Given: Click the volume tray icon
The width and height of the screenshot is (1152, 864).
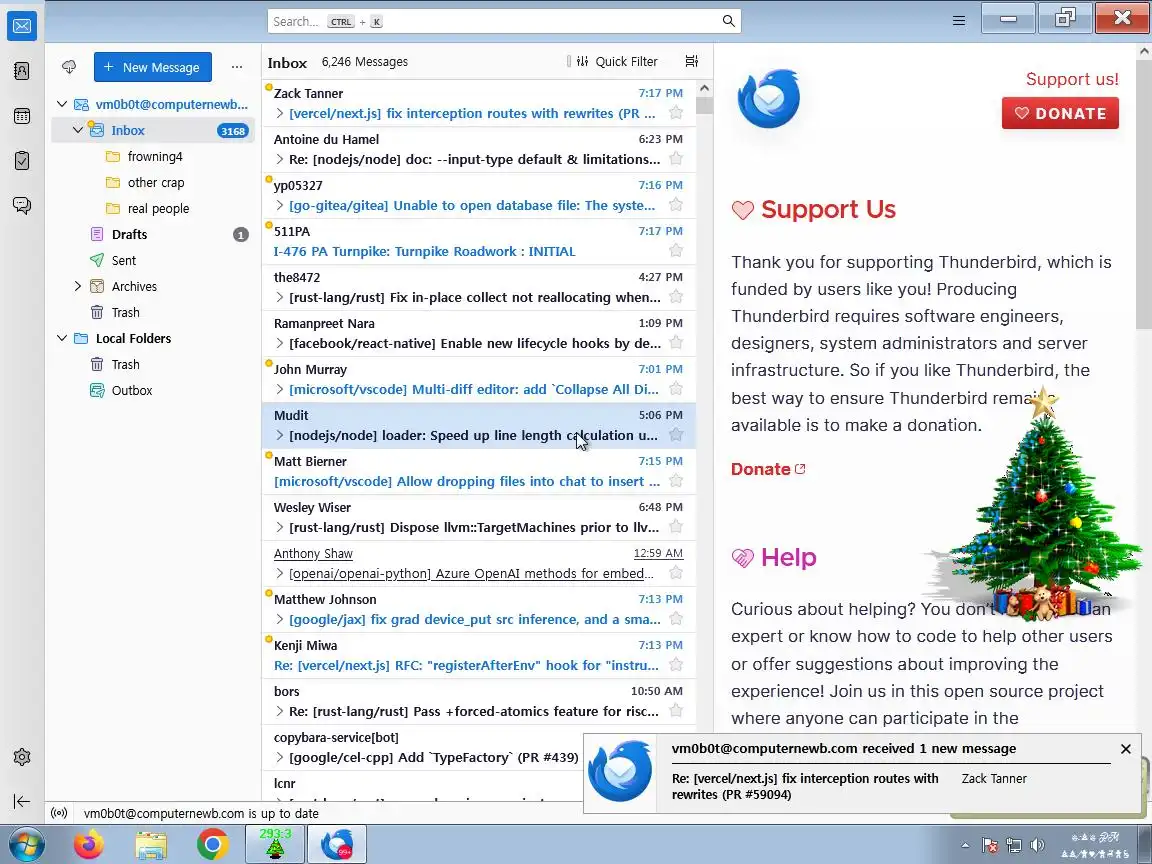Looking at the screenshot, I should (x=1037, y=845).
